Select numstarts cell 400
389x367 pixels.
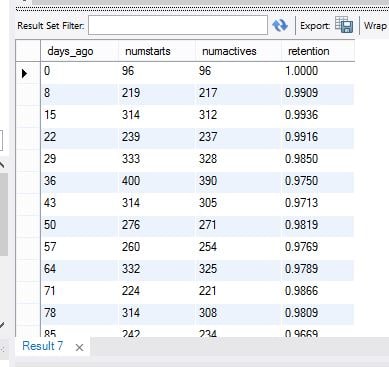(x=157, y=181)
